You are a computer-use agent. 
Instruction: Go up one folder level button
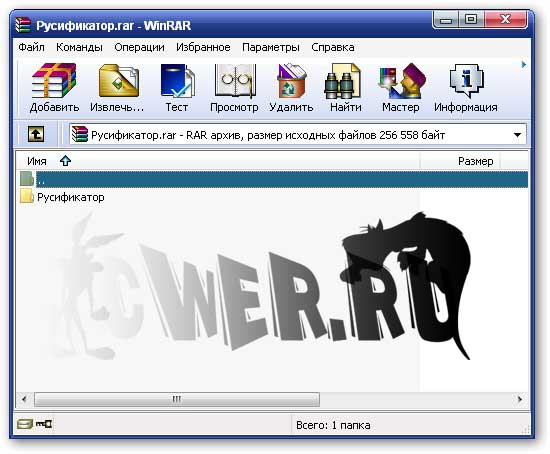coord(36,134)
